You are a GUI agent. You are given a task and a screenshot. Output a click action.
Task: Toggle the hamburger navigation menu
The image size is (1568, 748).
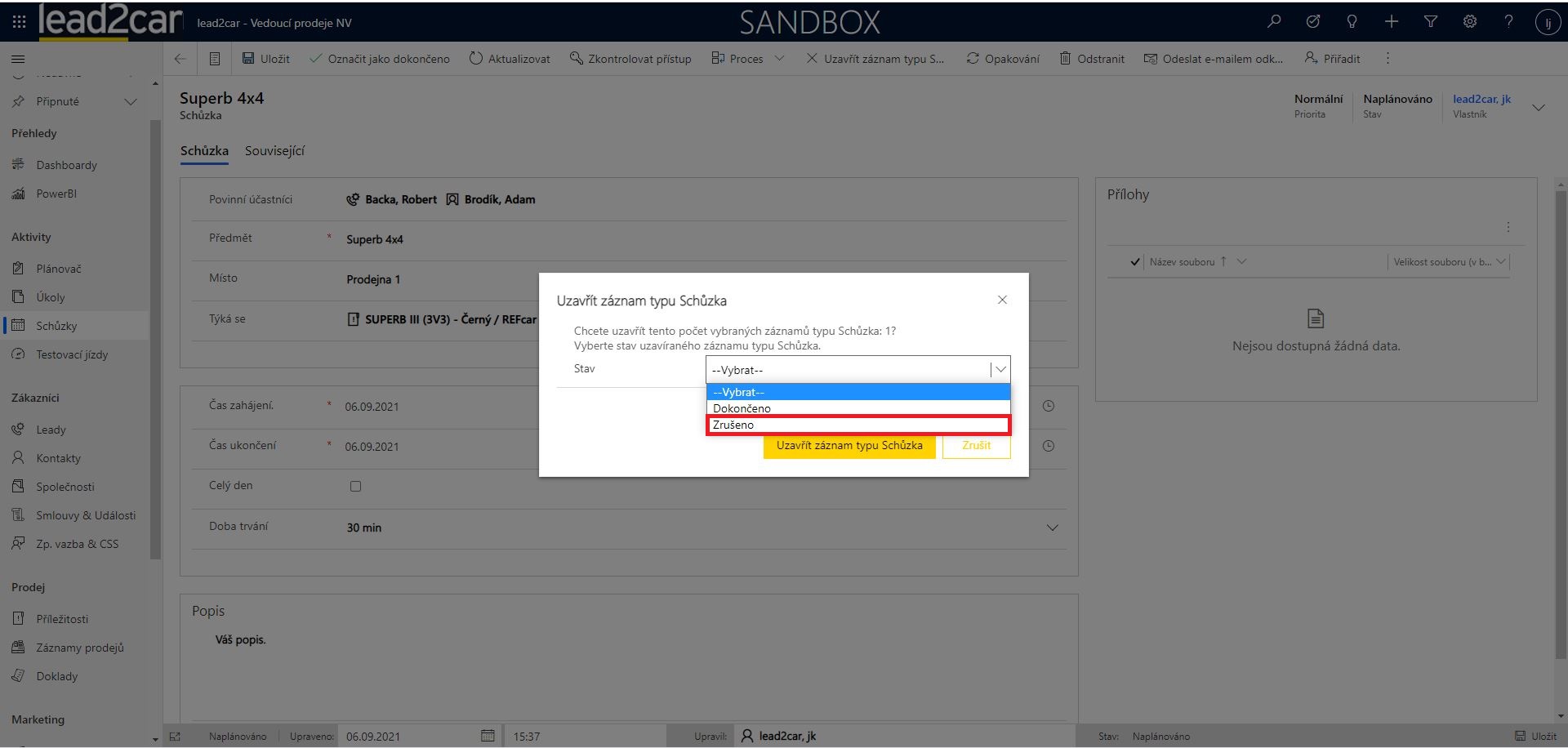pyautogui.click(x=18, y=59)
